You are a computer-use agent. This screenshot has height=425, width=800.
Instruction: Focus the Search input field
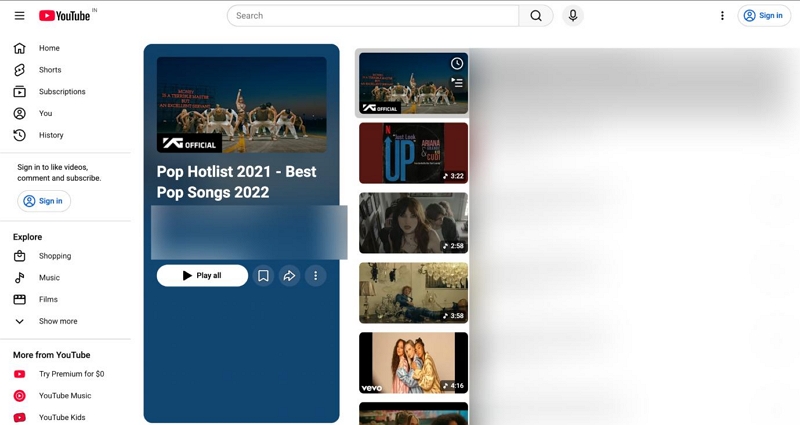click(373, 16)
